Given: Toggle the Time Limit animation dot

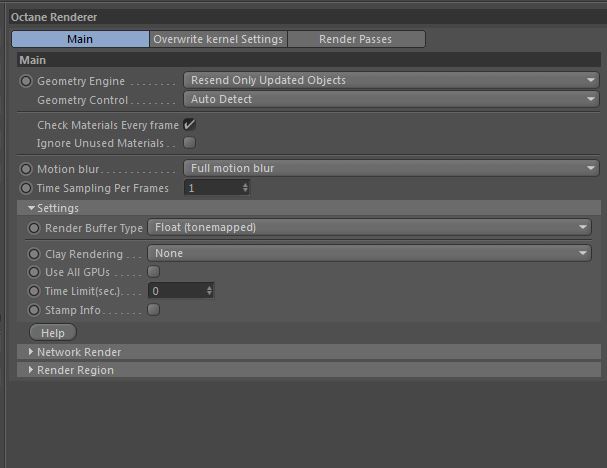Looking at the screenshot, I should 34,291.
